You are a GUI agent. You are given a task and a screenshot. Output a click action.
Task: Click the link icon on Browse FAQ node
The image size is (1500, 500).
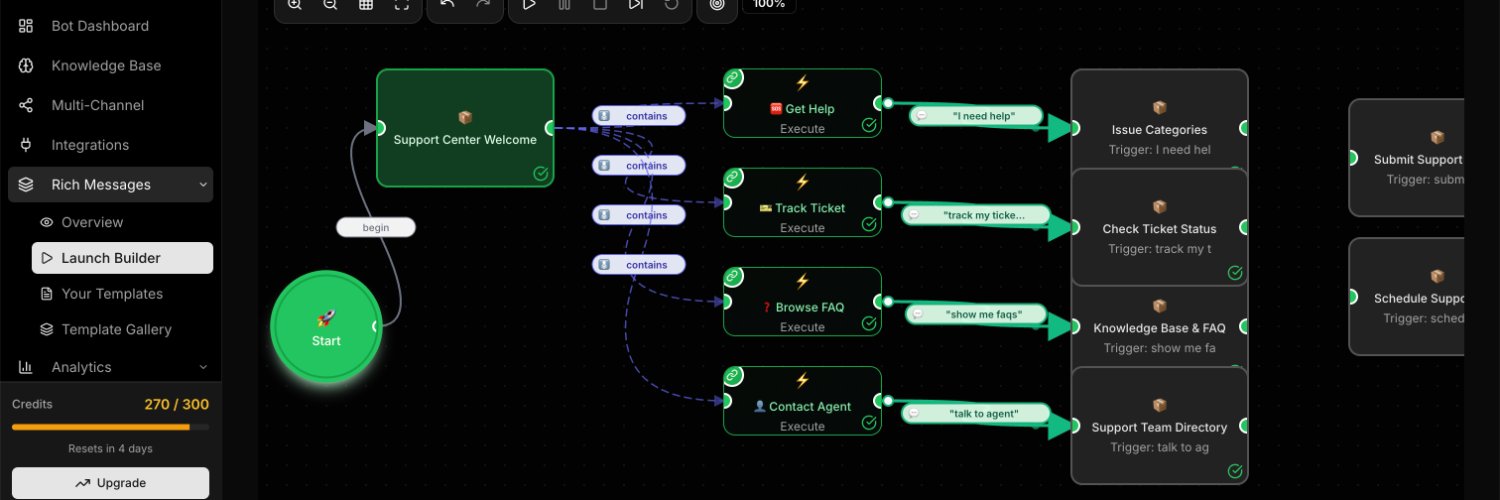tap(733, 276)
